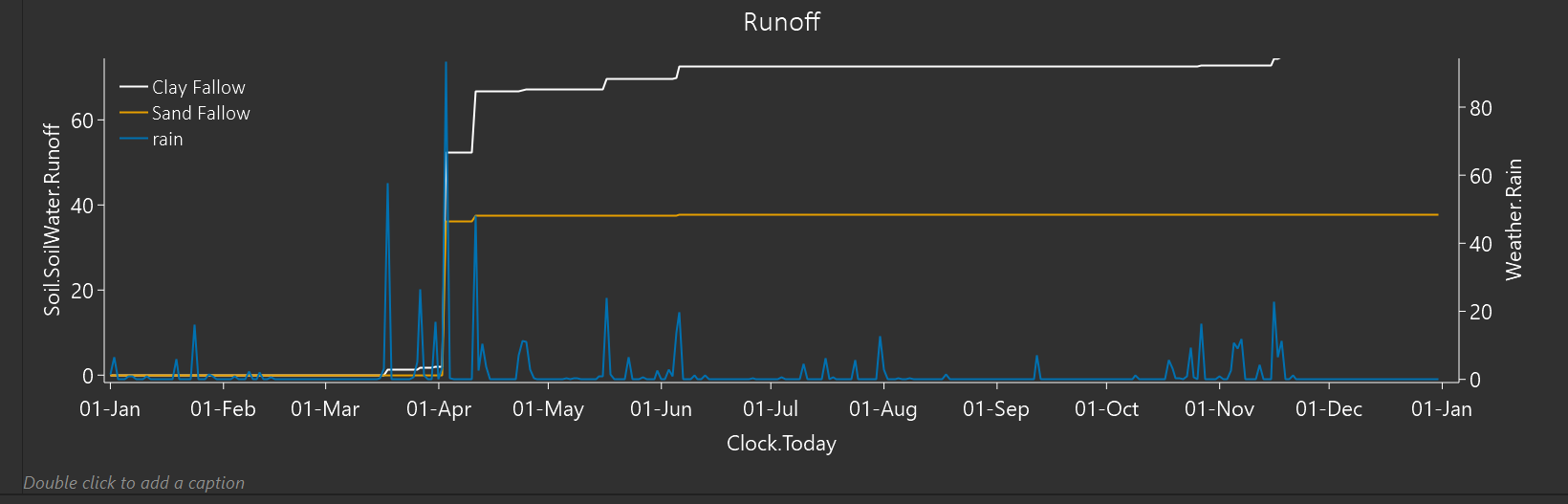Click the 01-Jun x-axis label

coord(661,409)
